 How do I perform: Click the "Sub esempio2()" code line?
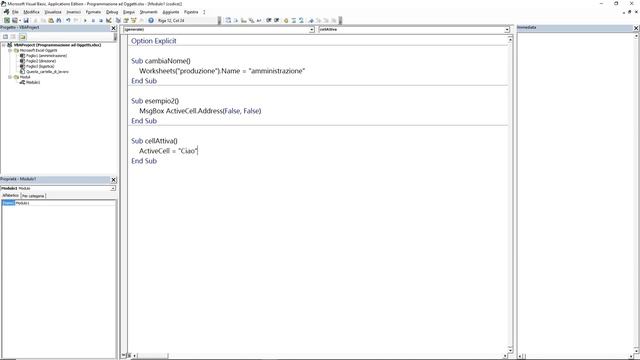(x=155, y=101)
